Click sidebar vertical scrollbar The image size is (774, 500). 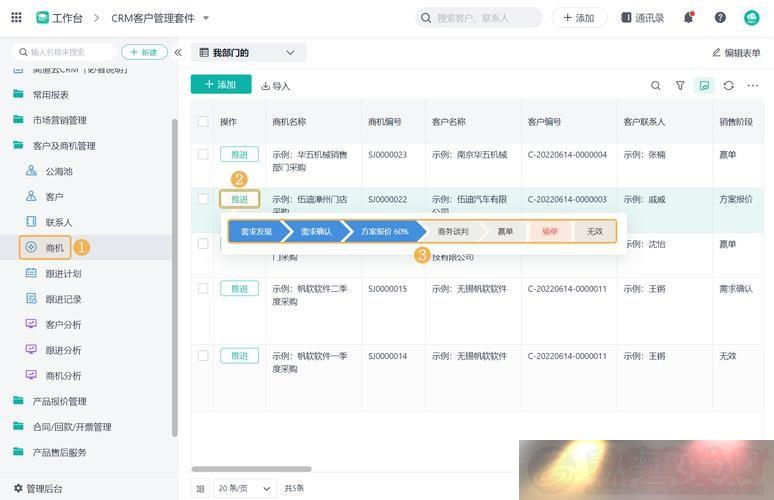tap(174, 278)
